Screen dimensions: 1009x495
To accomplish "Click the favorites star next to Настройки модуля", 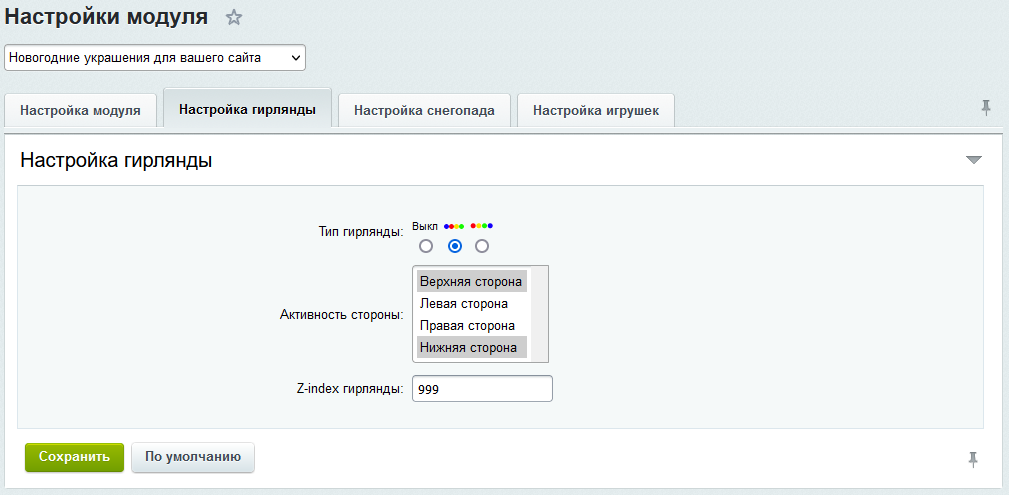I will point(234,17).
